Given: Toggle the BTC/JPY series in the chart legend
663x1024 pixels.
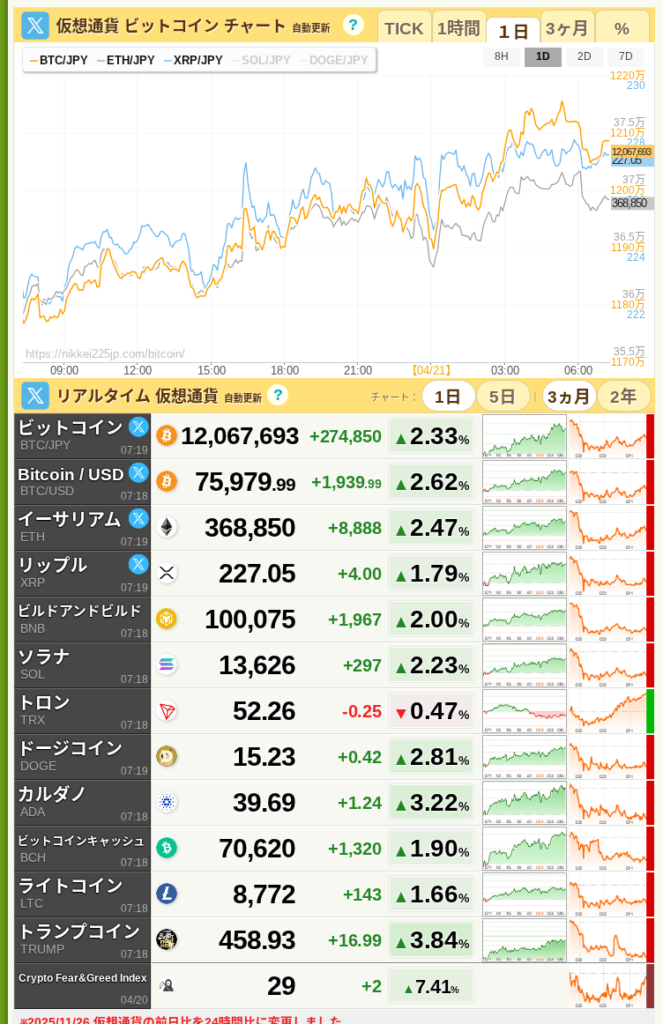Looking at the screenshot, I should 59,60.
